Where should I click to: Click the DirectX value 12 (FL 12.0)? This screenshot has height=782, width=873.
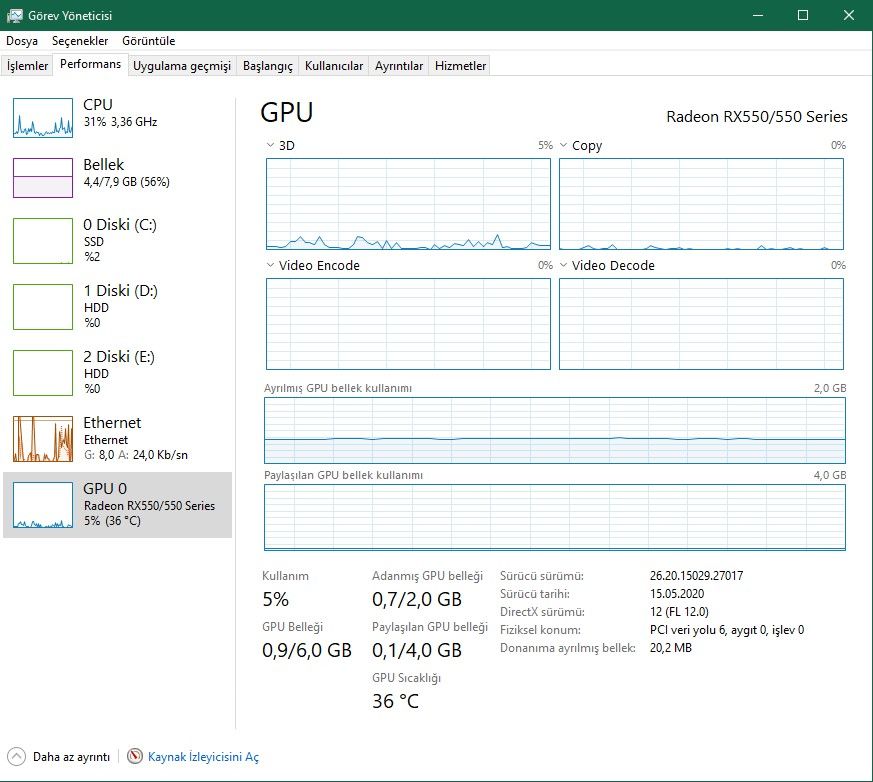pyautogui.click(x=679, y=611)
